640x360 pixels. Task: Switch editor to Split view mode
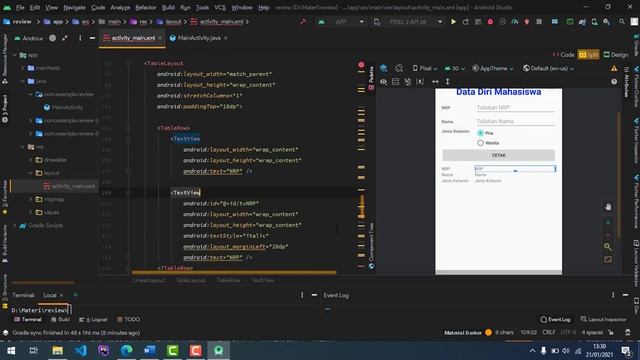tap(588, 55)
